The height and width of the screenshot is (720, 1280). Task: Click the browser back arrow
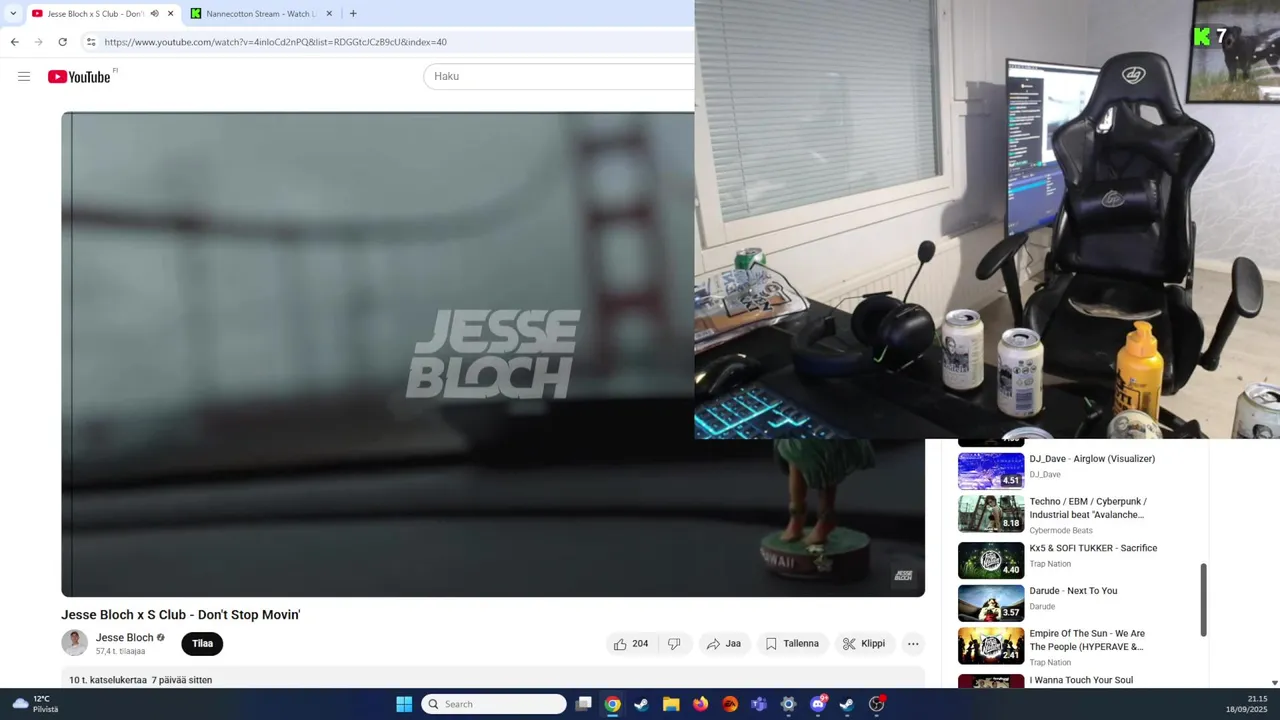(x=14, y=42)
